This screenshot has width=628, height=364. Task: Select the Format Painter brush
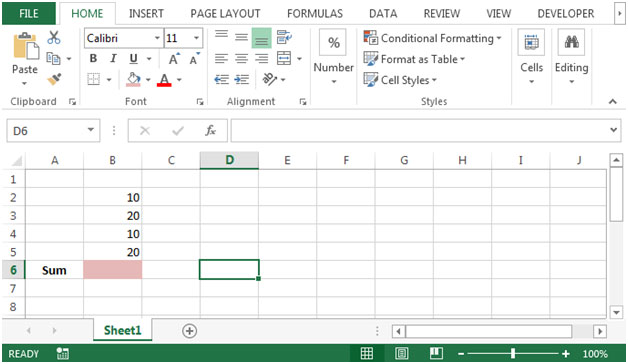pos(54,79)
